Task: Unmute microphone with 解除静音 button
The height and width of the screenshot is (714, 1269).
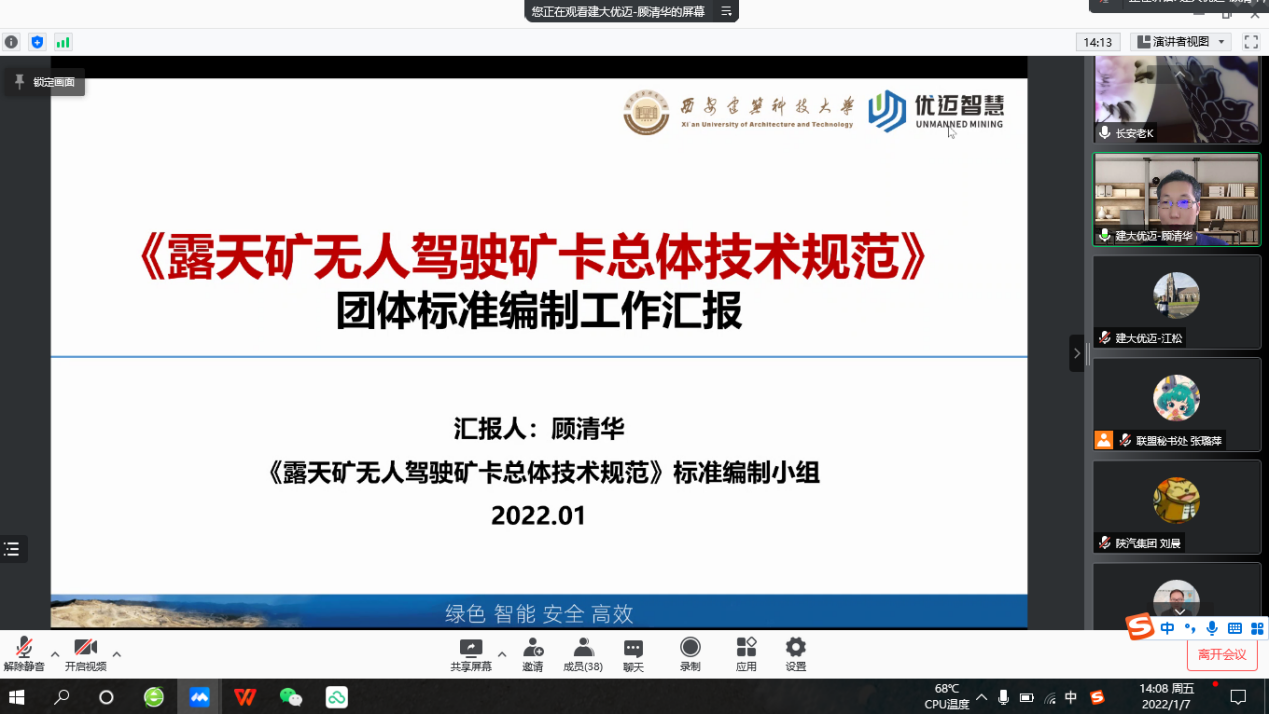Action: point(23,654)
